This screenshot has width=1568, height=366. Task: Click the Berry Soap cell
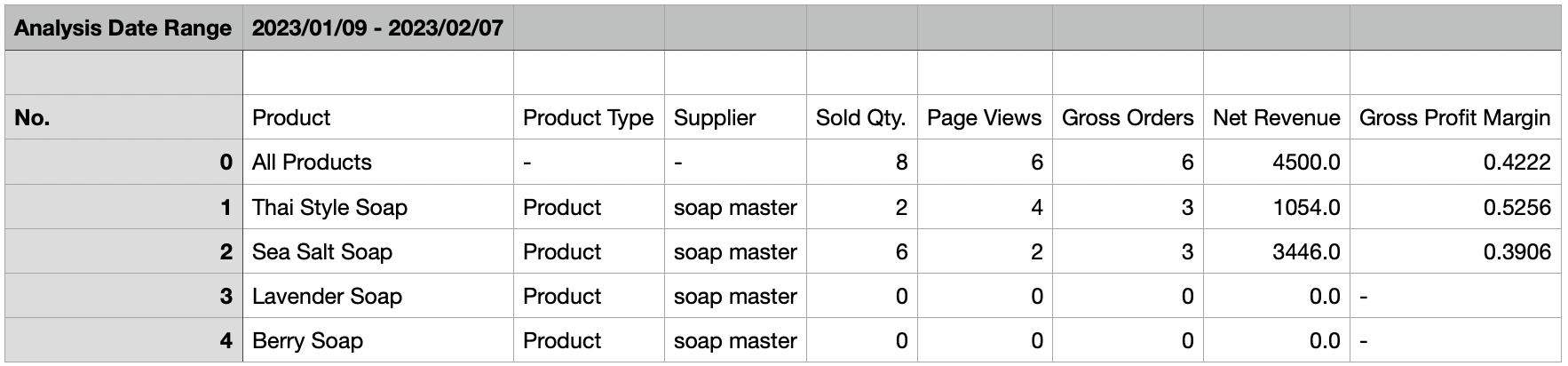pyautogui.click(x=378, y=340)
